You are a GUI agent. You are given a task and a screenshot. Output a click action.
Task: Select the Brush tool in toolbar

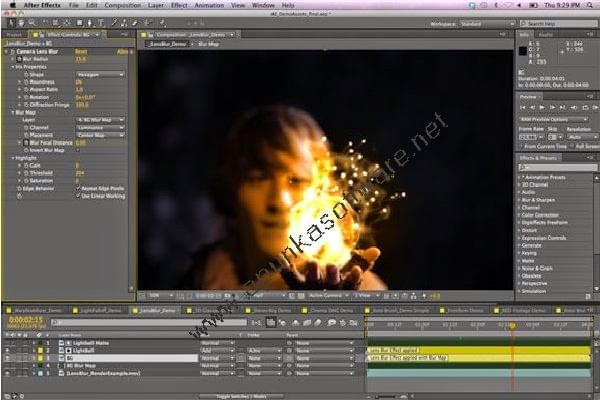(114, 23)
